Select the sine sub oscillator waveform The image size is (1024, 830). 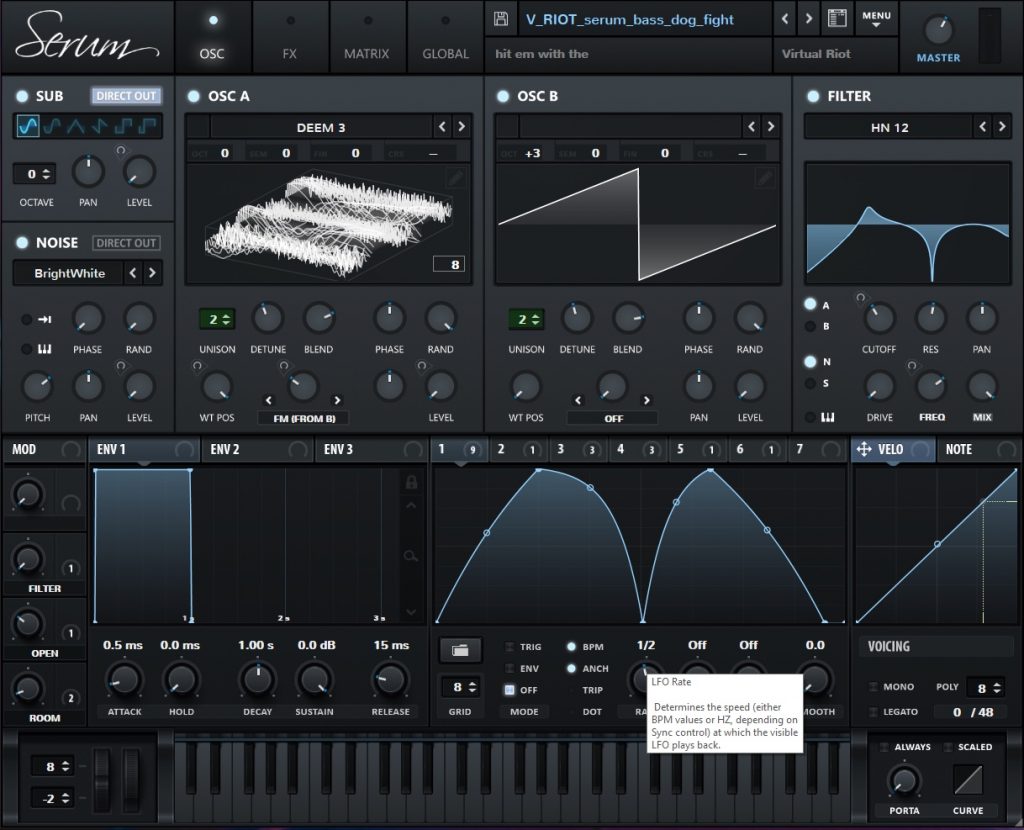tap(27, 126)
